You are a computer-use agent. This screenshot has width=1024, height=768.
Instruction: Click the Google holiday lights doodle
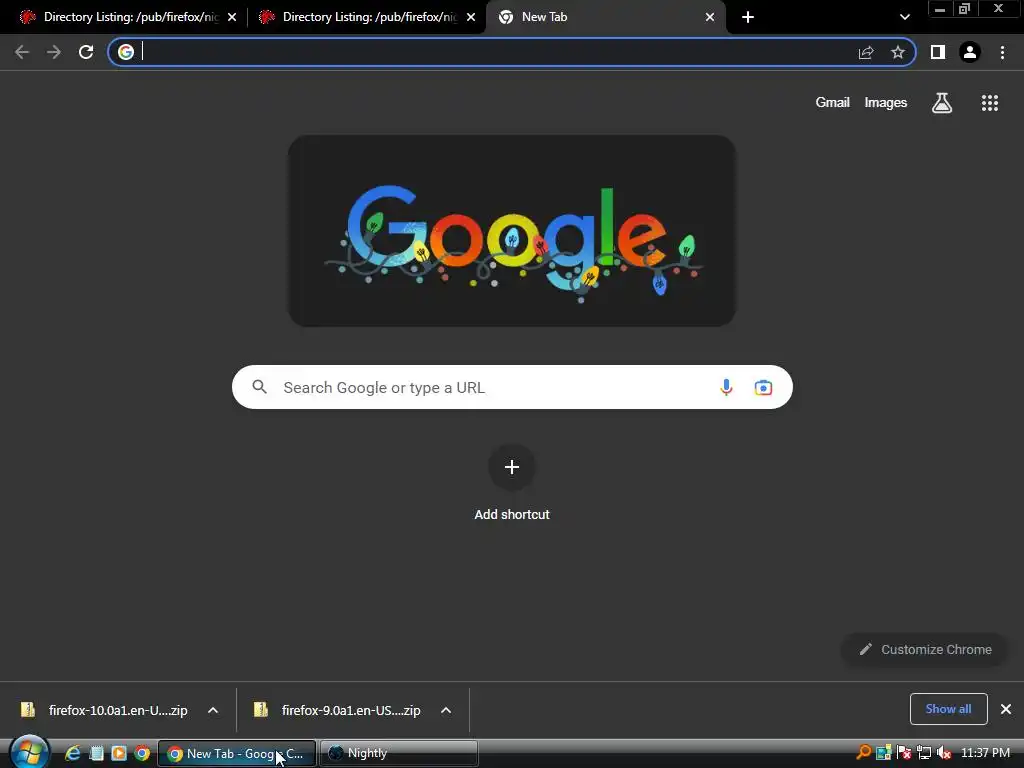512,231
